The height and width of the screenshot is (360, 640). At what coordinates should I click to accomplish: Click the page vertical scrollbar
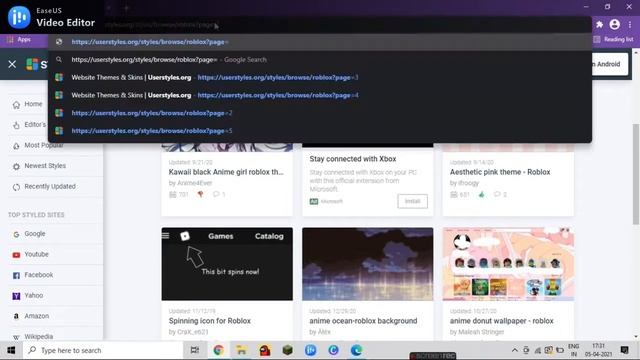pyautogui.click(x=636, y=174)
